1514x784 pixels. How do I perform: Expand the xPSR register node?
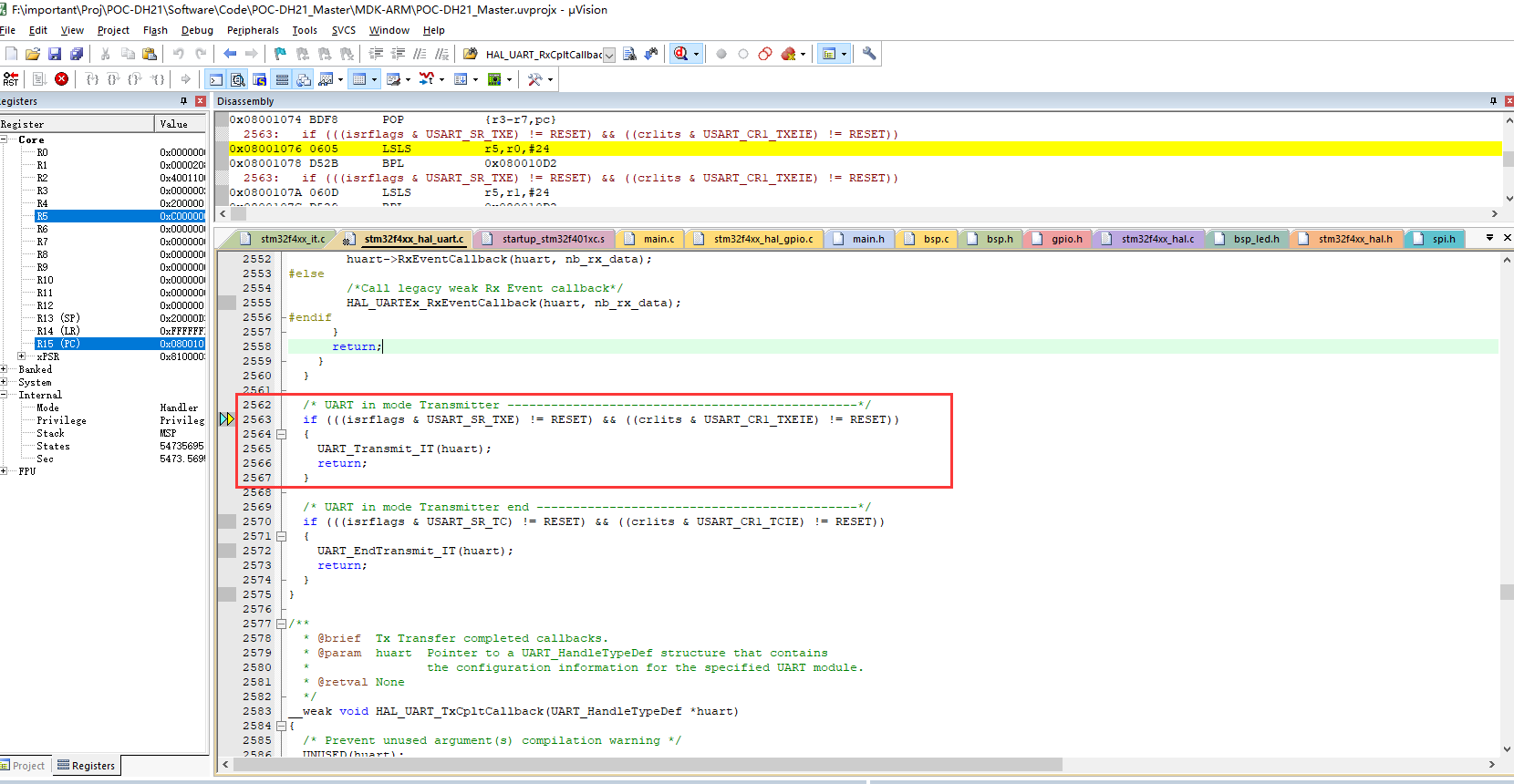tap(22, 356)
